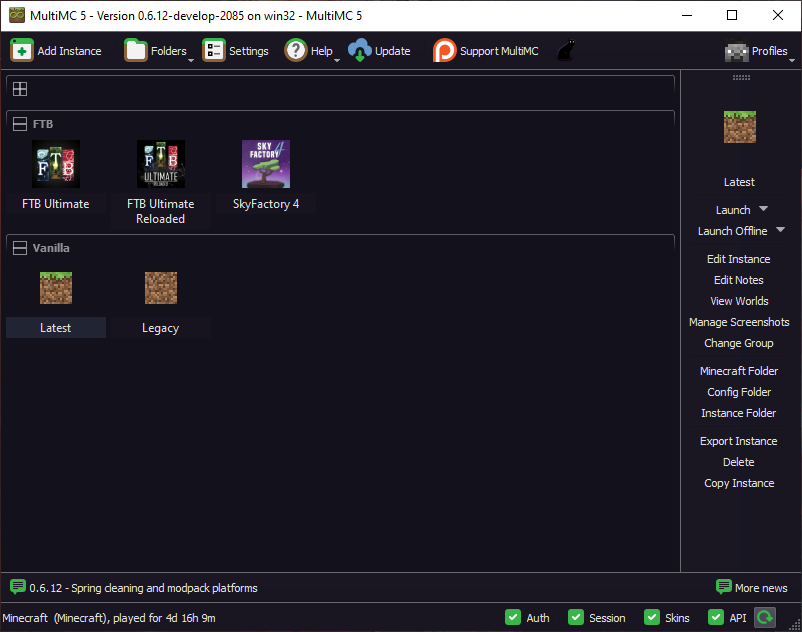Click the Session status checkmark icon
Image resolution: width=802 pixels, height=632 pixels.
576,617
